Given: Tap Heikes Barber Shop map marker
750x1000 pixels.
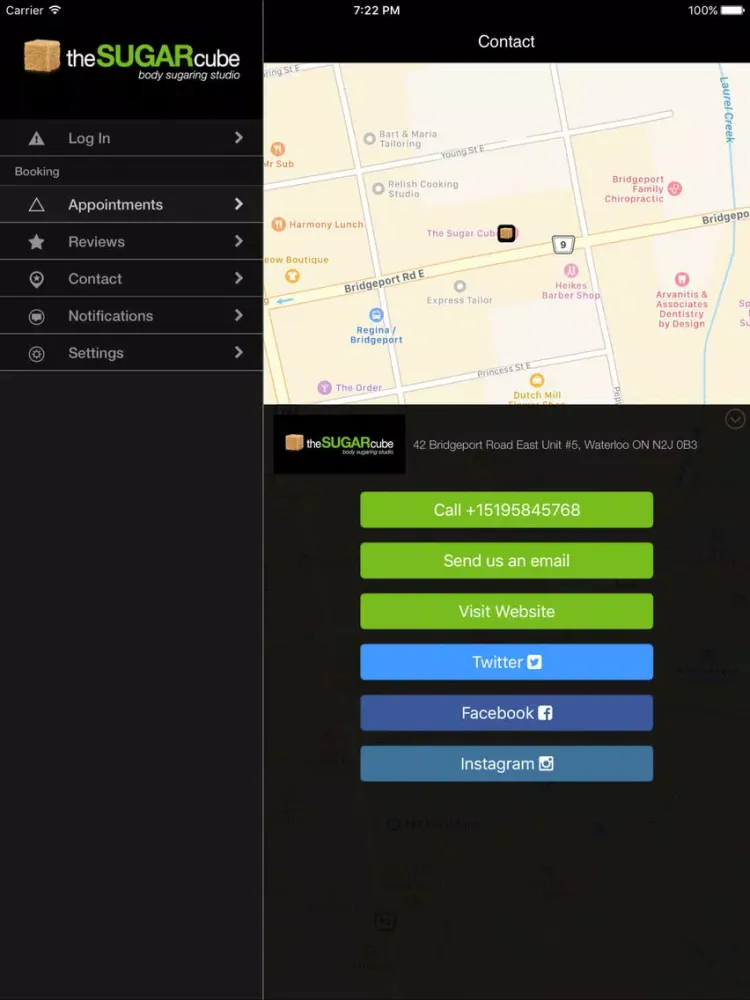Looking at the screenshot, I should tap(571, 270).
